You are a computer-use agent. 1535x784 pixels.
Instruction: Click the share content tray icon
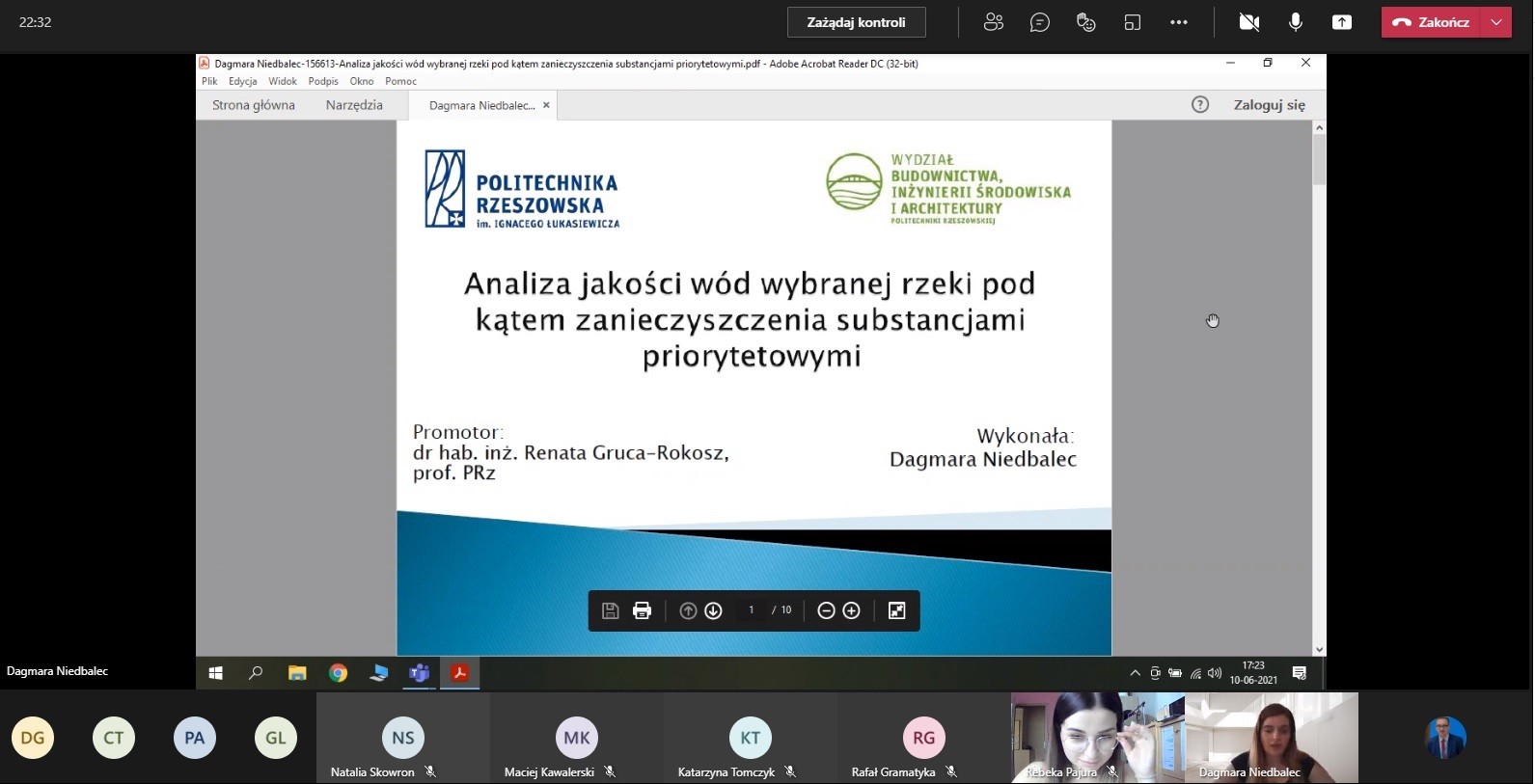tap(1341, 22)
